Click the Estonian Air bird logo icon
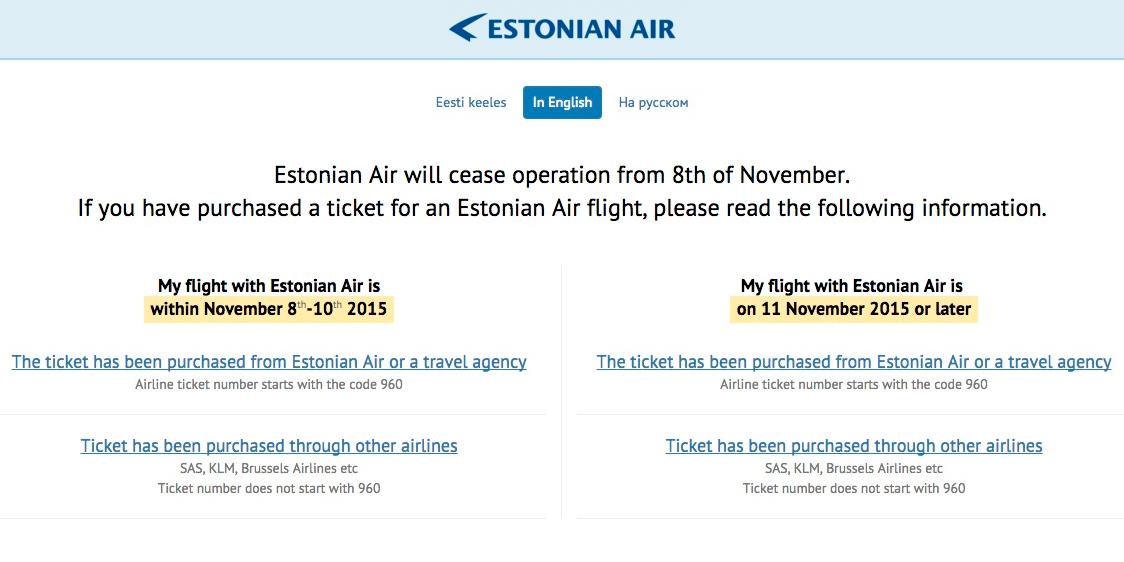1124x562 pixels. point(467,27)
